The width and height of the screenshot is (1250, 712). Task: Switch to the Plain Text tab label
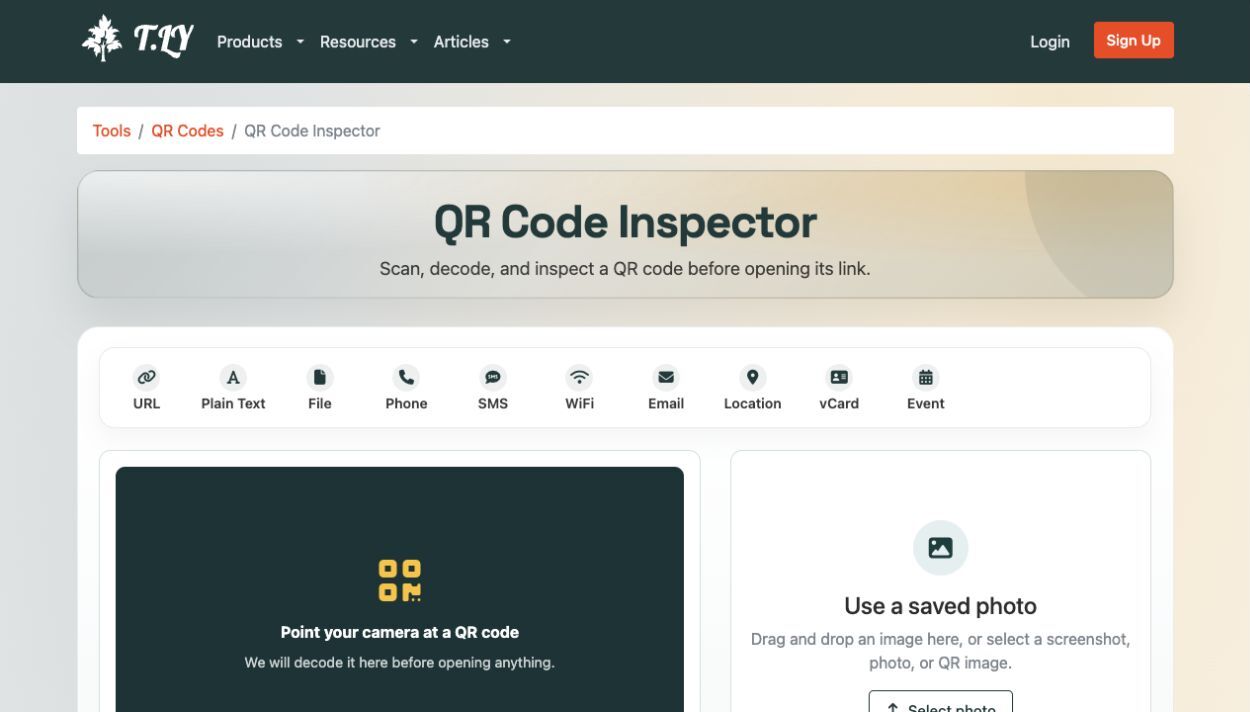233,403
